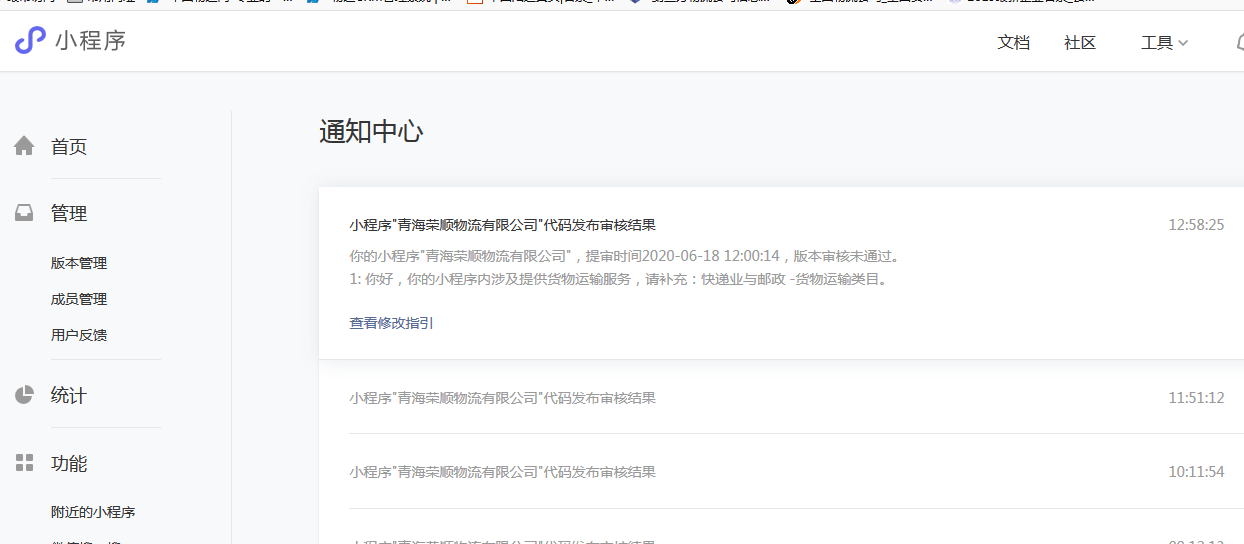Select the 管理 inbox icon
The width and height of the screenshot is (1244, 544).
[x=24, y=213]
